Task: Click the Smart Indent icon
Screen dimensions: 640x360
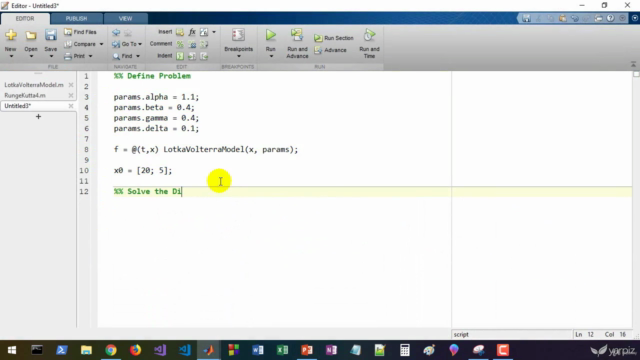Action: coord(180,56)
